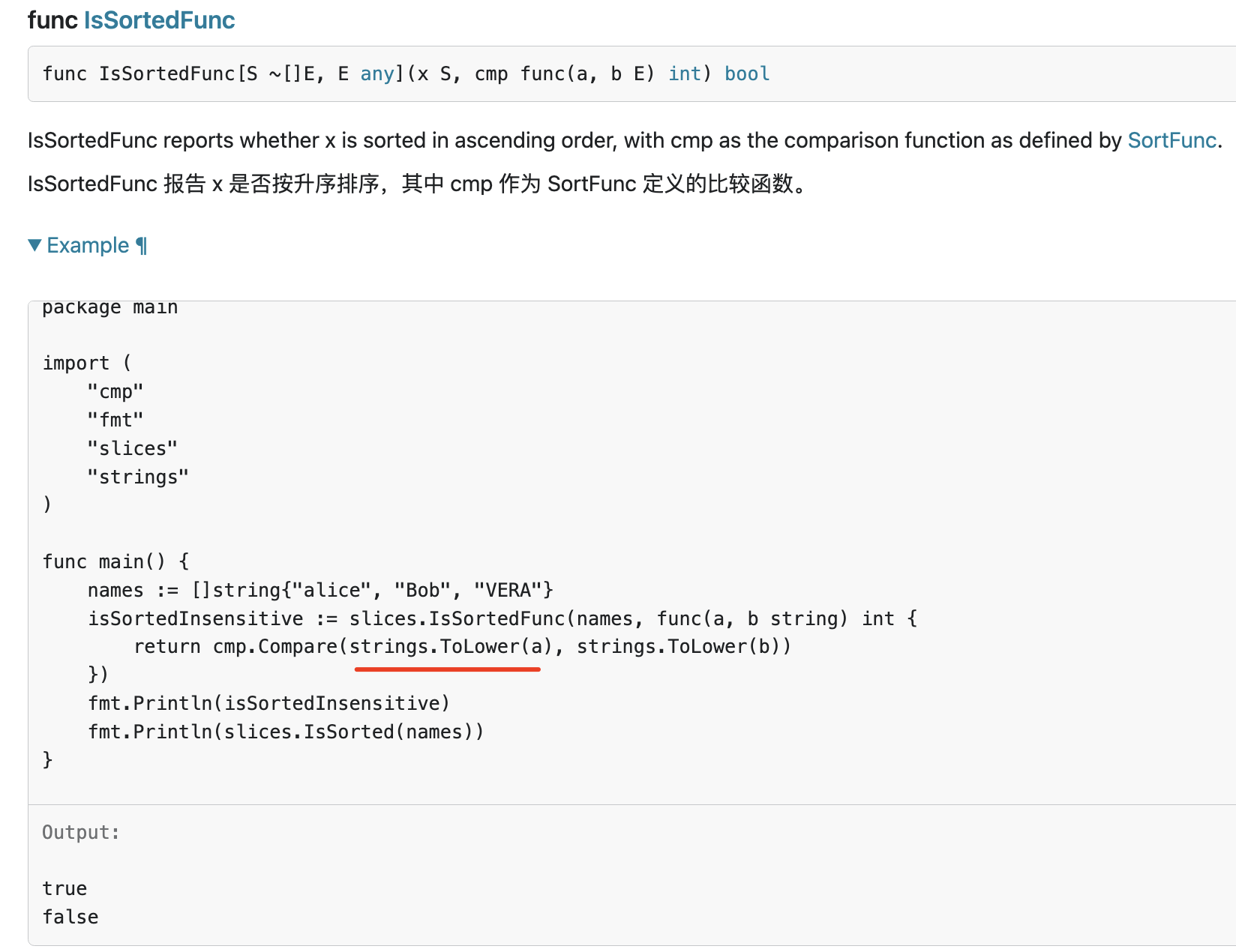Click the fmt.Println(isSortedInsensitive) line
The image size is (1236, 952).
coord(268,703)
